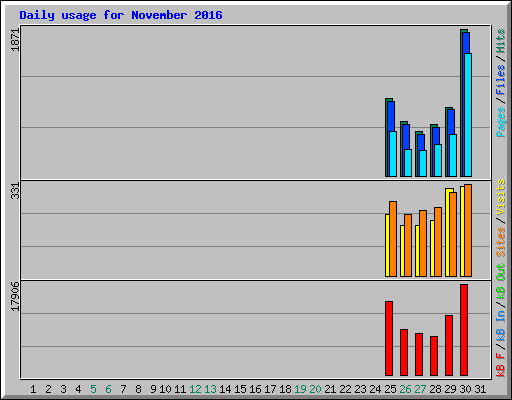This screenshot has height=400, width=512.
Task: Click day 15 on the x-axis
Action: [x=240, y=389]
